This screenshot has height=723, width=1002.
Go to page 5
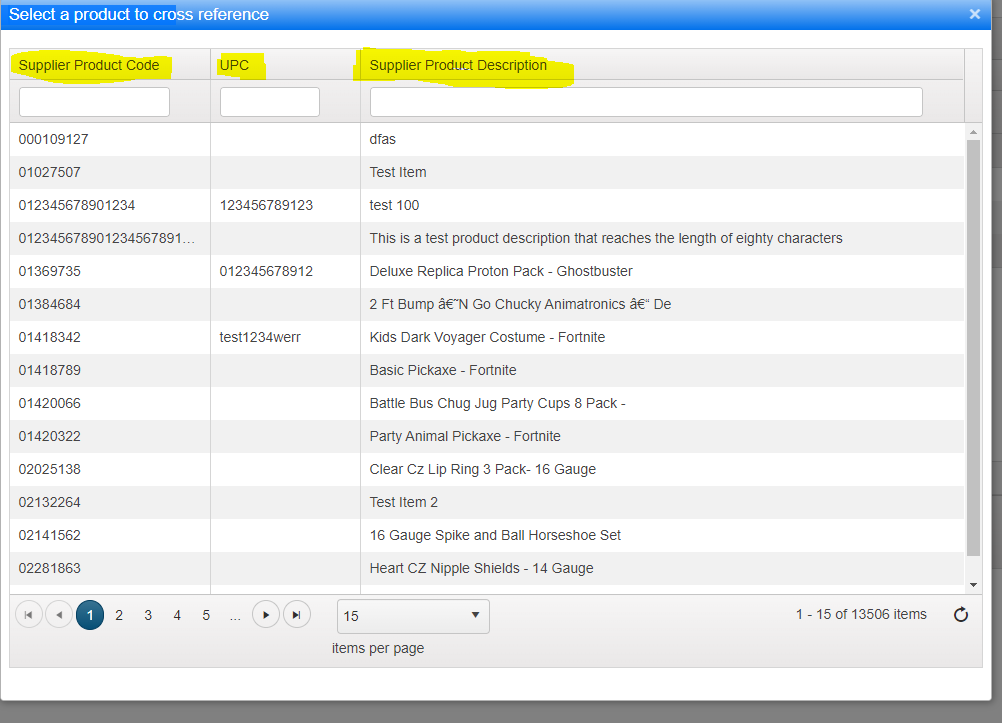pyautogui.click(x=206, y=615)
